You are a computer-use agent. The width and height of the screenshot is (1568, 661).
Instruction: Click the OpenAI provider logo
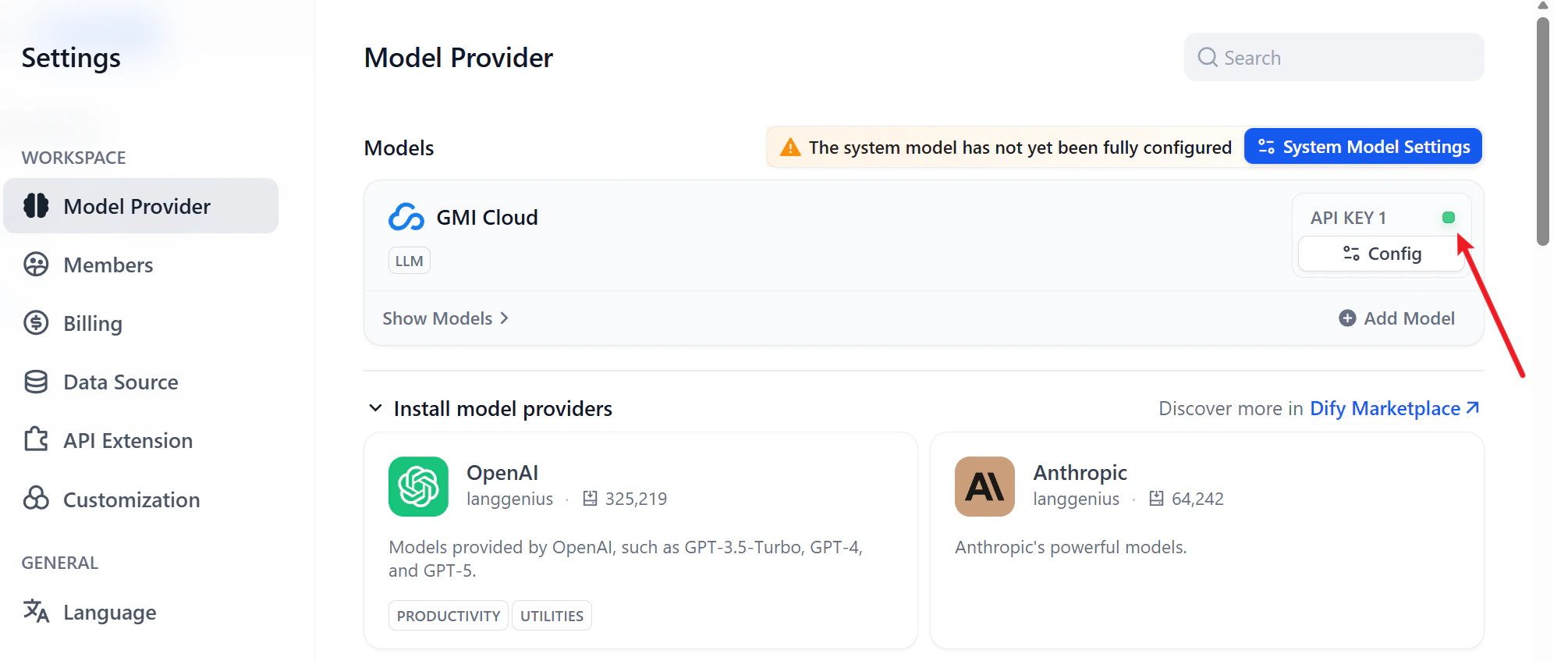coord(418,486)
